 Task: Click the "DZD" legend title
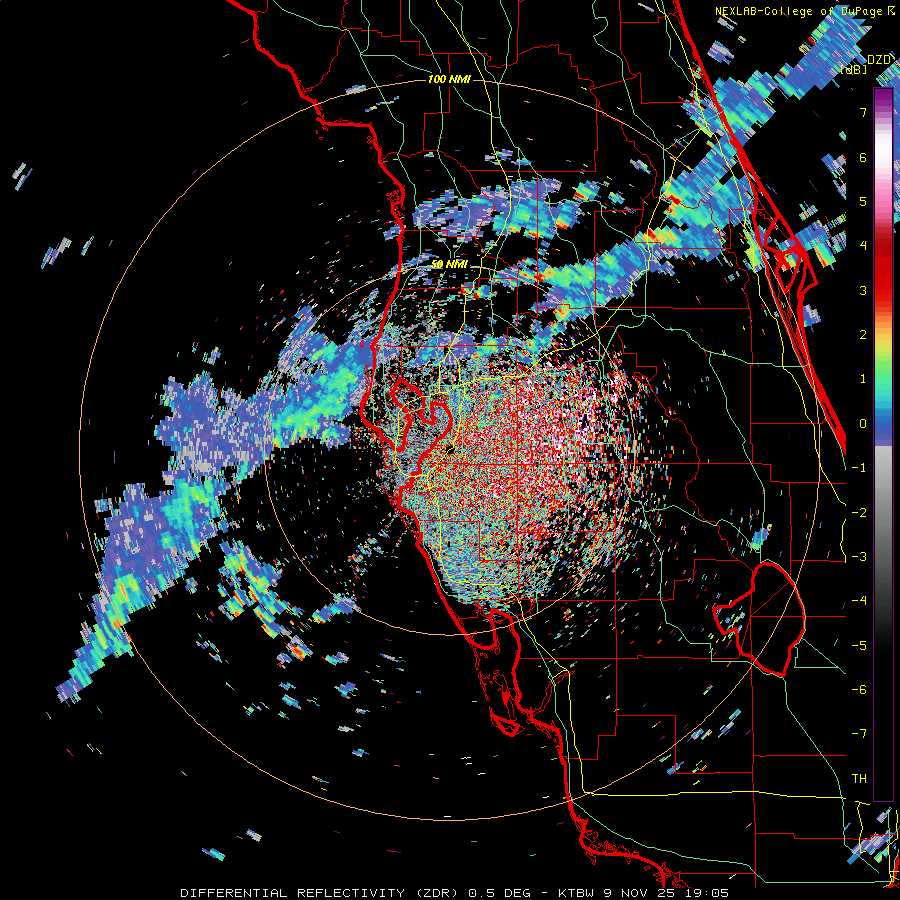coord(879,60)
